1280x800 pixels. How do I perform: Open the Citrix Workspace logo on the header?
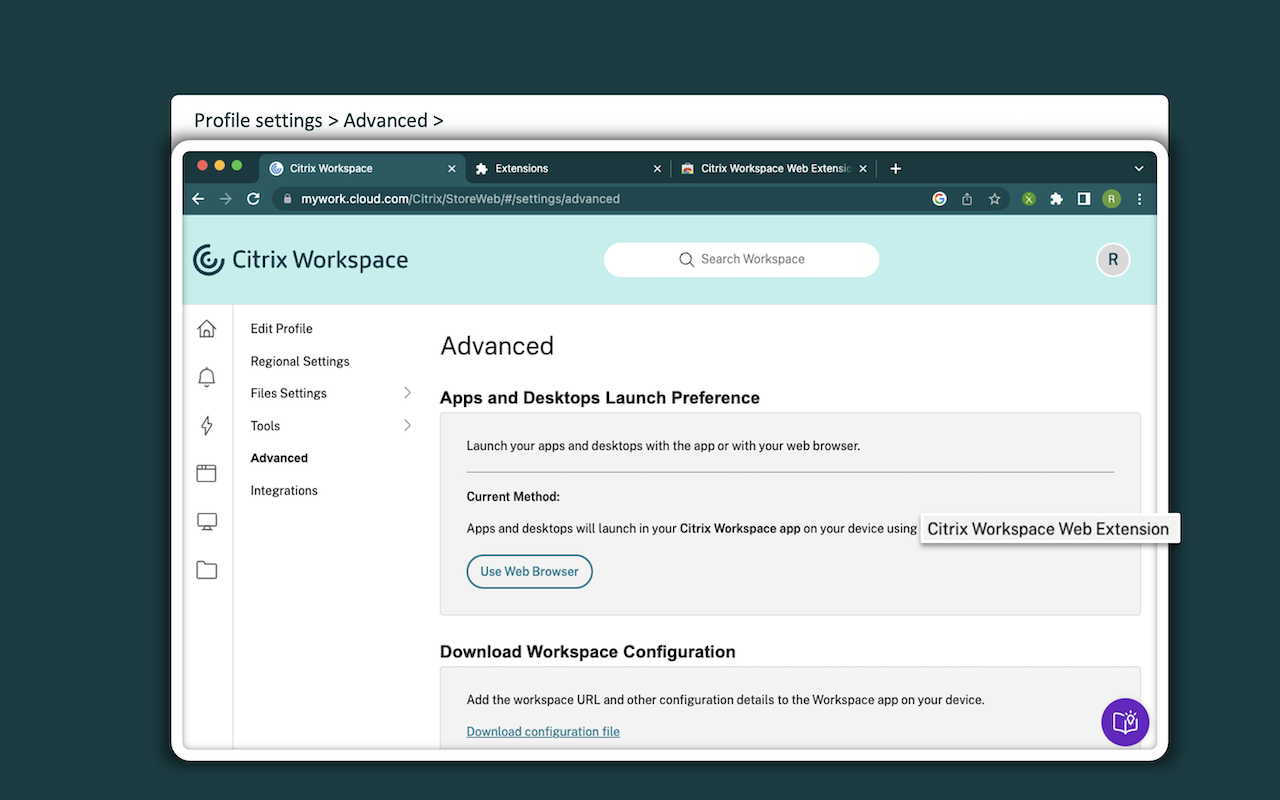300,259
